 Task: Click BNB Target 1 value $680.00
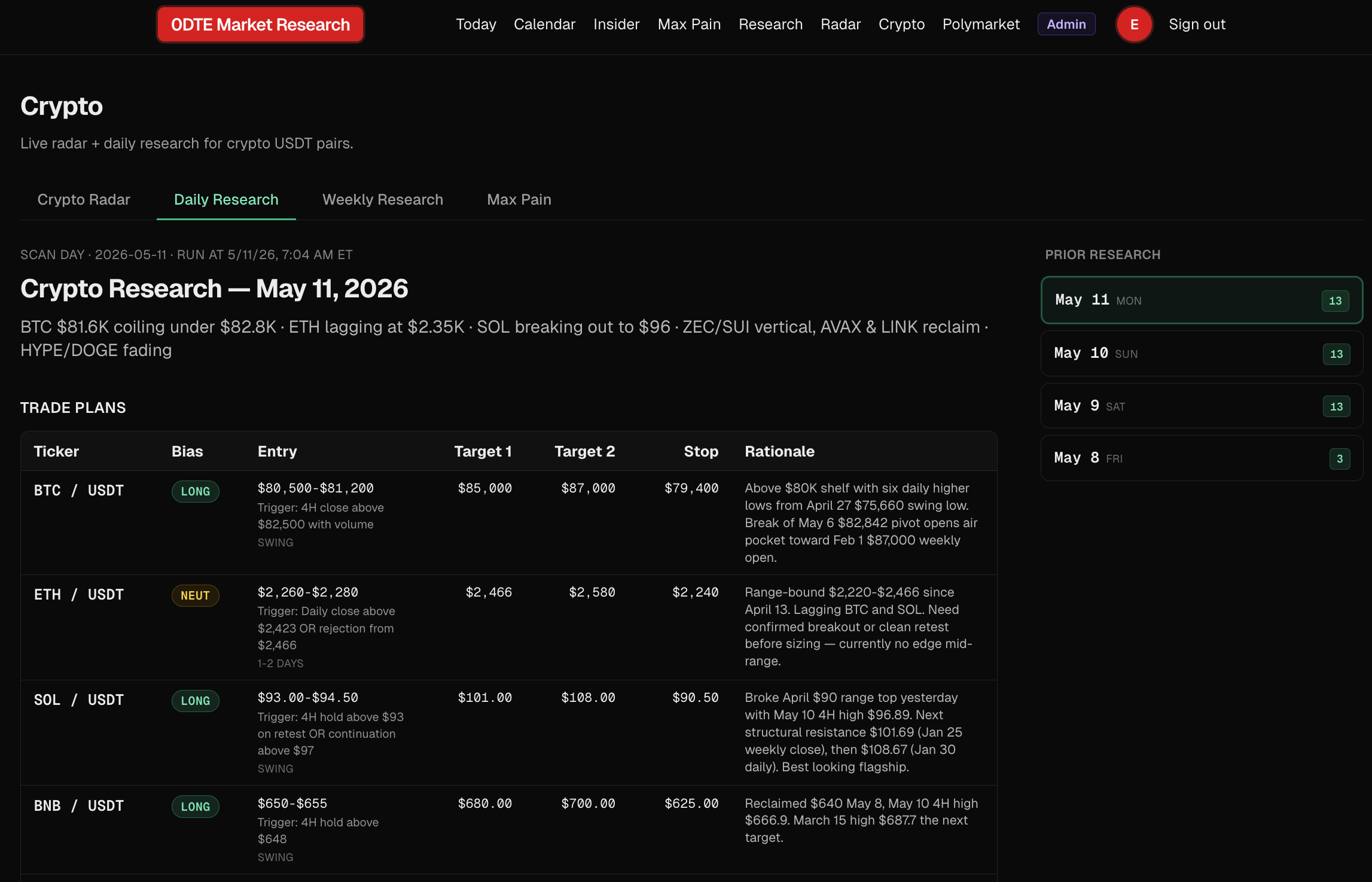[484, 804]
